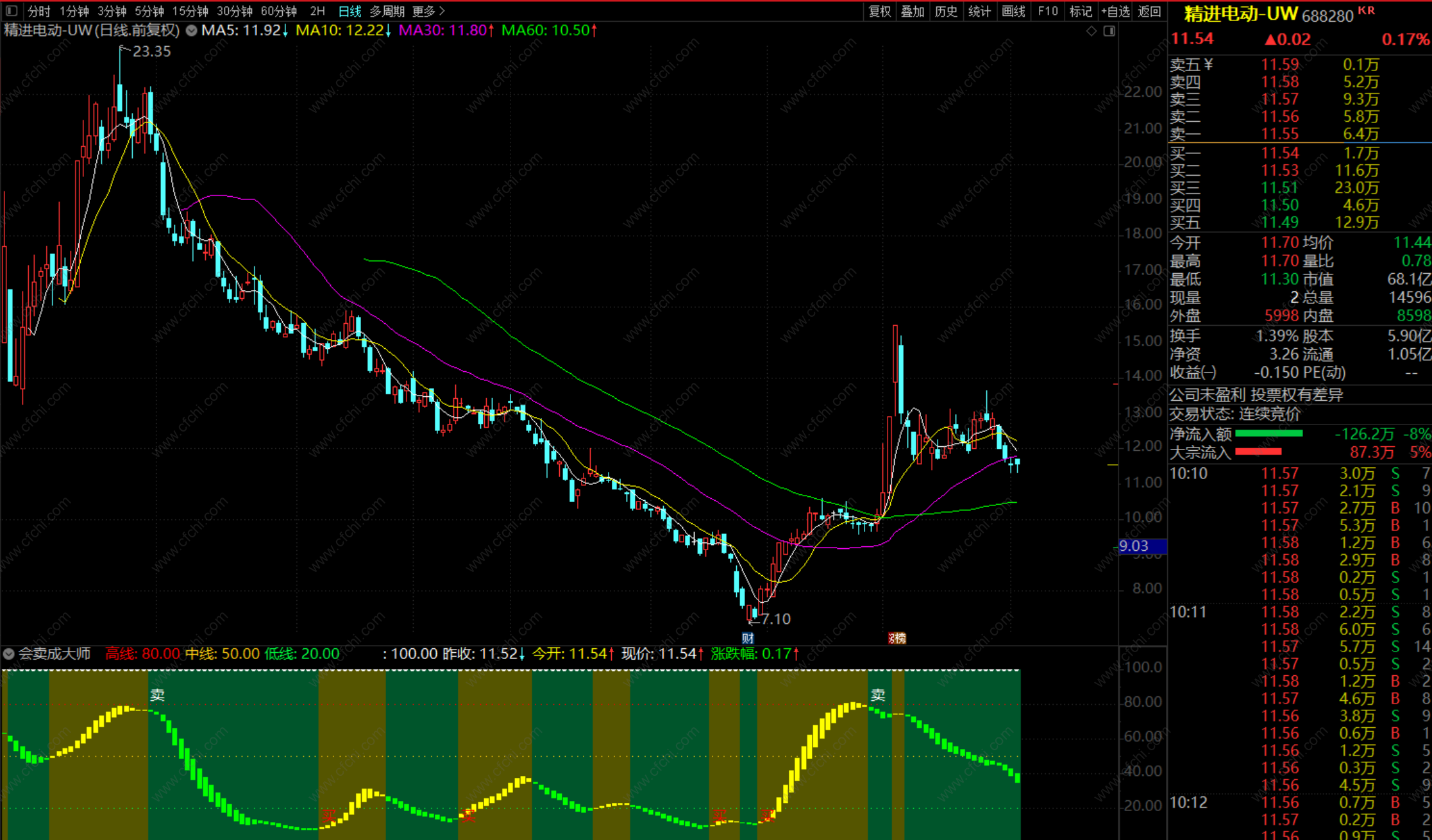Click the 9.03 price label on the axis

coord(1134,546)
